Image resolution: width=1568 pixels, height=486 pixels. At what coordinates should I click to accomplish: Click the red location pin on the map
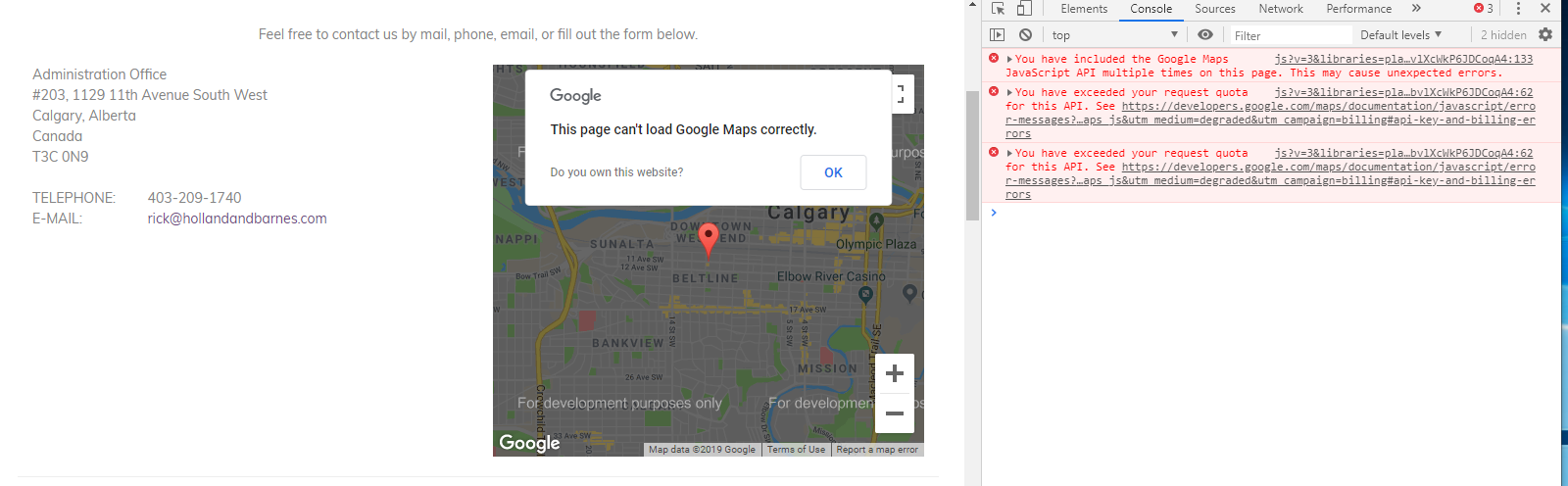(709, 240)
